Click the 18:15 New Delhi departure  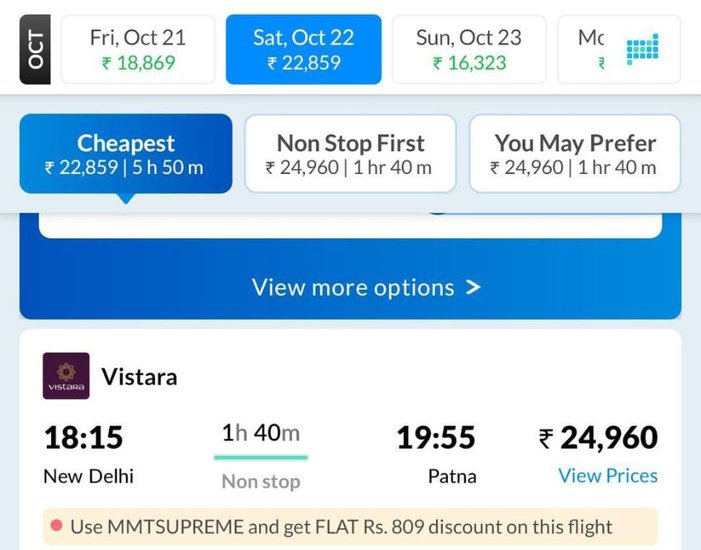tap(88, 454)
